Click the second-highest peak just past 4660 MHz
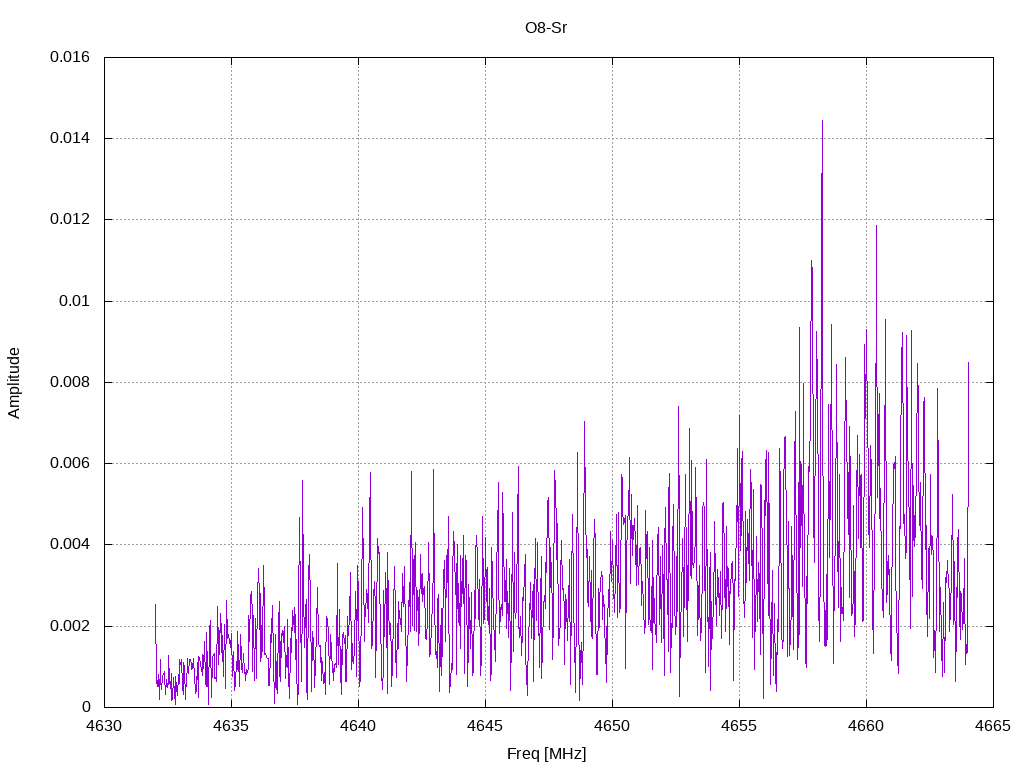Image resolution: width=1024 pixels, height=768 pixels. tap(876, 227)
